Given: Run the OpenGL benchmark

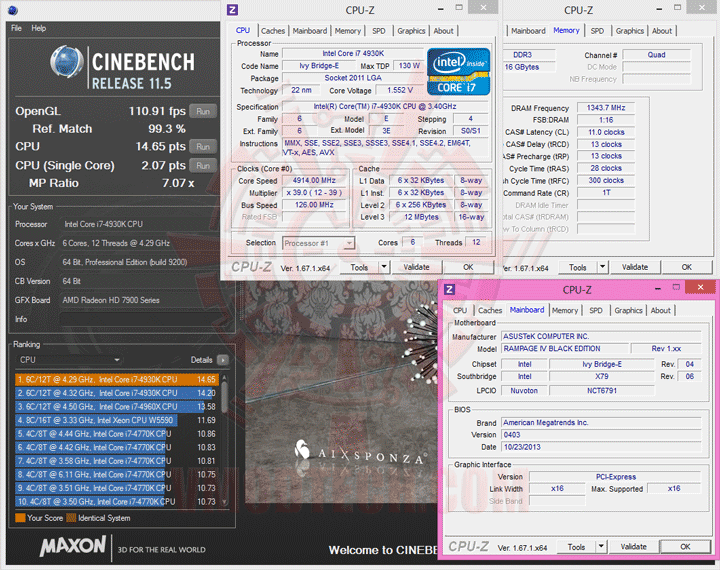Looking at the screenshot, I should coord(203,111).
